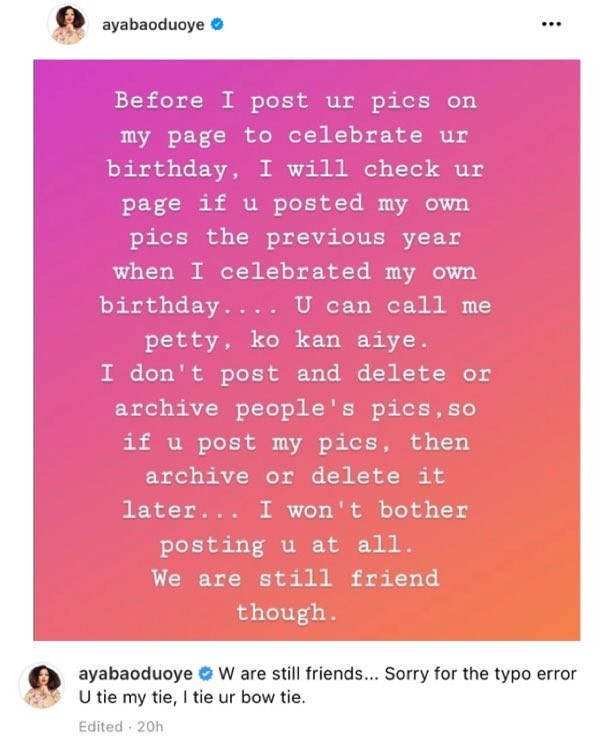Image resolution: width=606 pixels, height=745 pixels.
Task: Click the profile avatar in the post header
Action: (68, 25)
